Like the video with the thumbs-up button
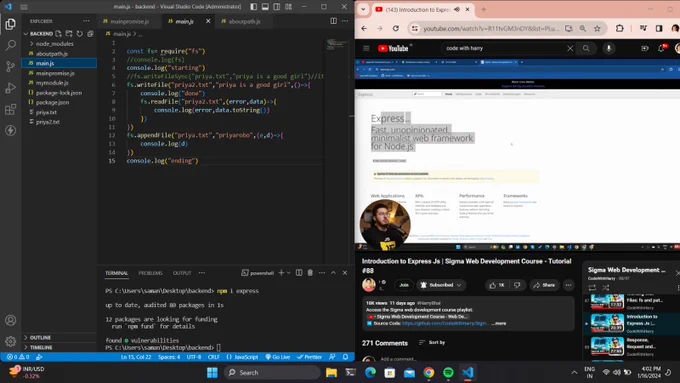This screenshot has width=680, height=383. point(497,285)
